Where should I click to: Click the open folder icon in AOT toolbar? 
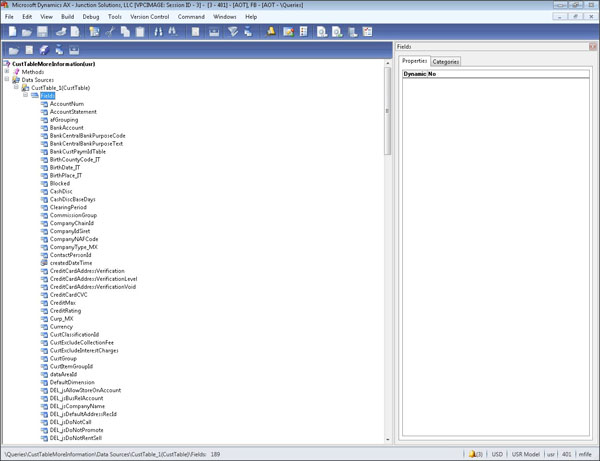pos(13,50)
